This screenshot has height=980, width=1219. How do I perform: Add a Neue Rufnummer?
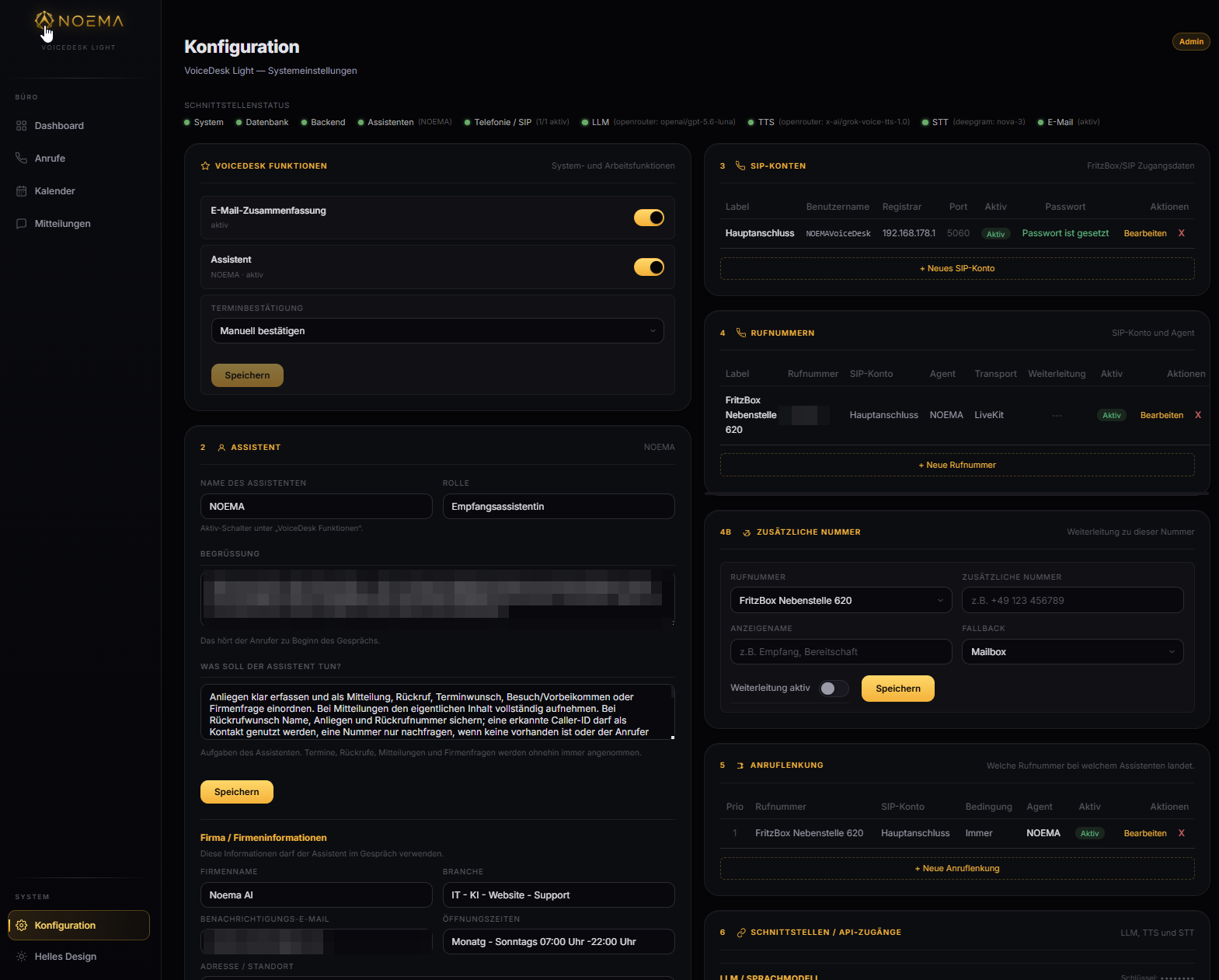pyautogui.click(x=957, y=466)
